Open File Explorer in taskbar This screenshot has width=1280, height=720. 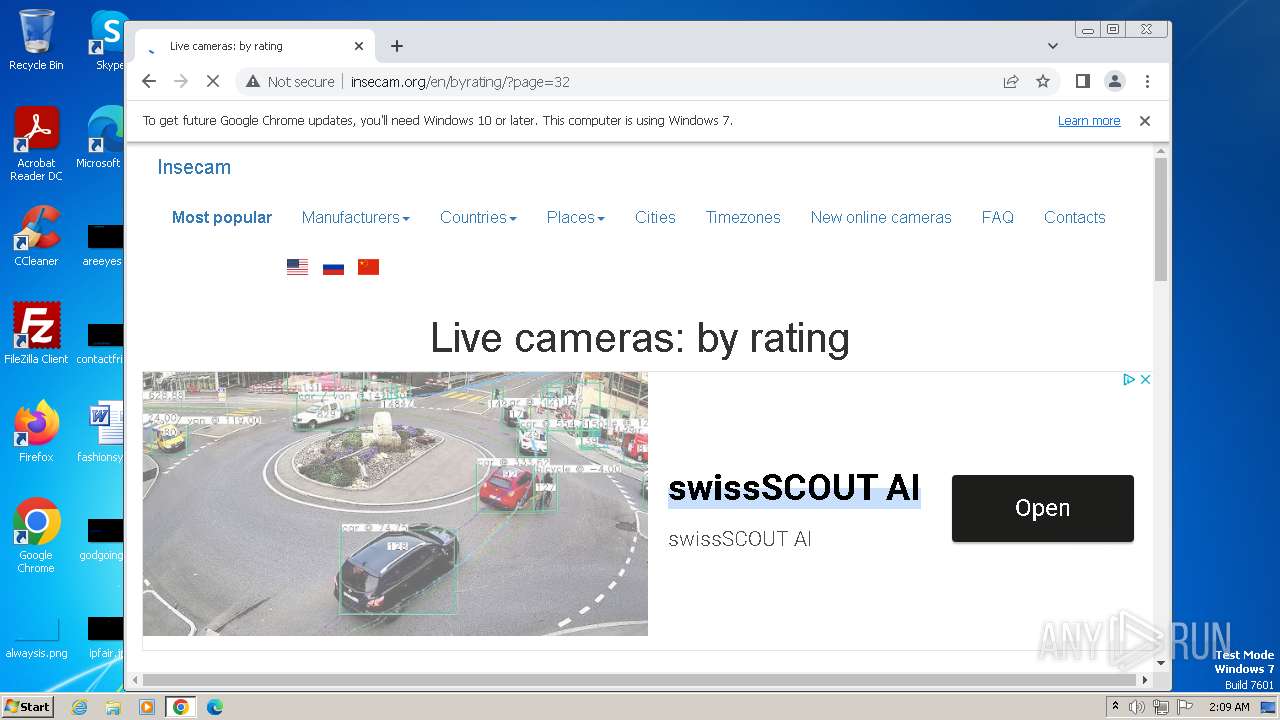click(x=113, y=707)
